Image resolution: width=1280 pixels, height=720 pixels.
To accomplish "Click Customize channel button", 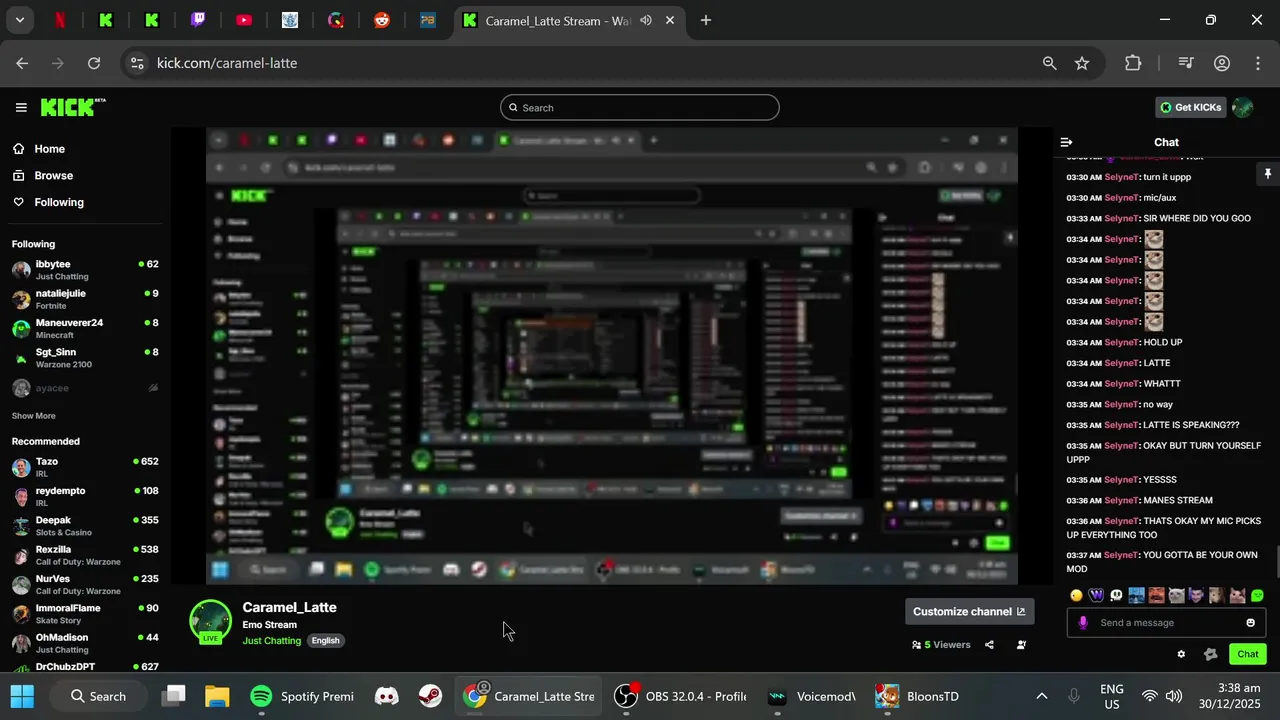I will coord(969,611).
